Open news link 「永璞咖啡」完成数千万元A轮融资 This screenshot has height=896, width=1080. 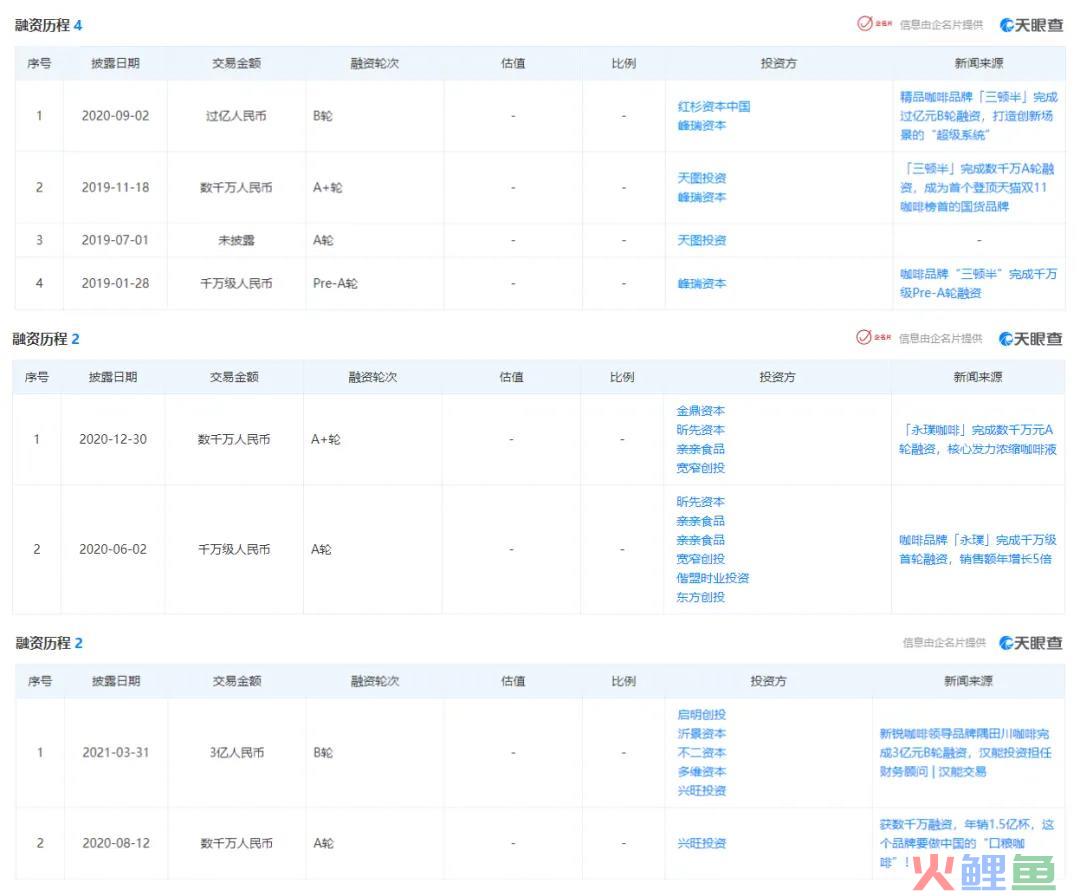[x=977, y=439]
